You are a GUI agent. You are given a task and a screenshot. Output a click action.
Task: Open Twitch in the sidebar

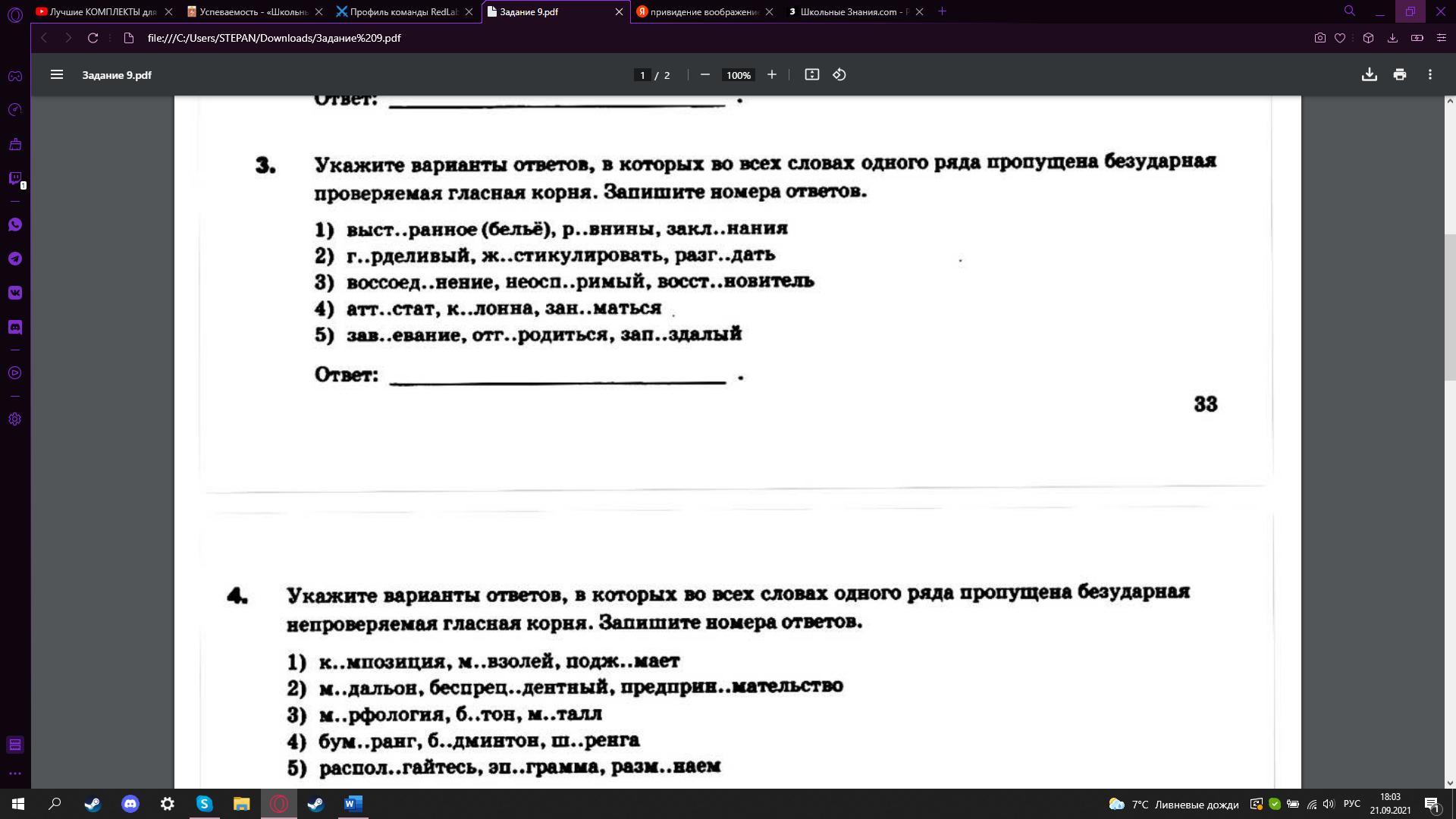(x=15, y=179)
